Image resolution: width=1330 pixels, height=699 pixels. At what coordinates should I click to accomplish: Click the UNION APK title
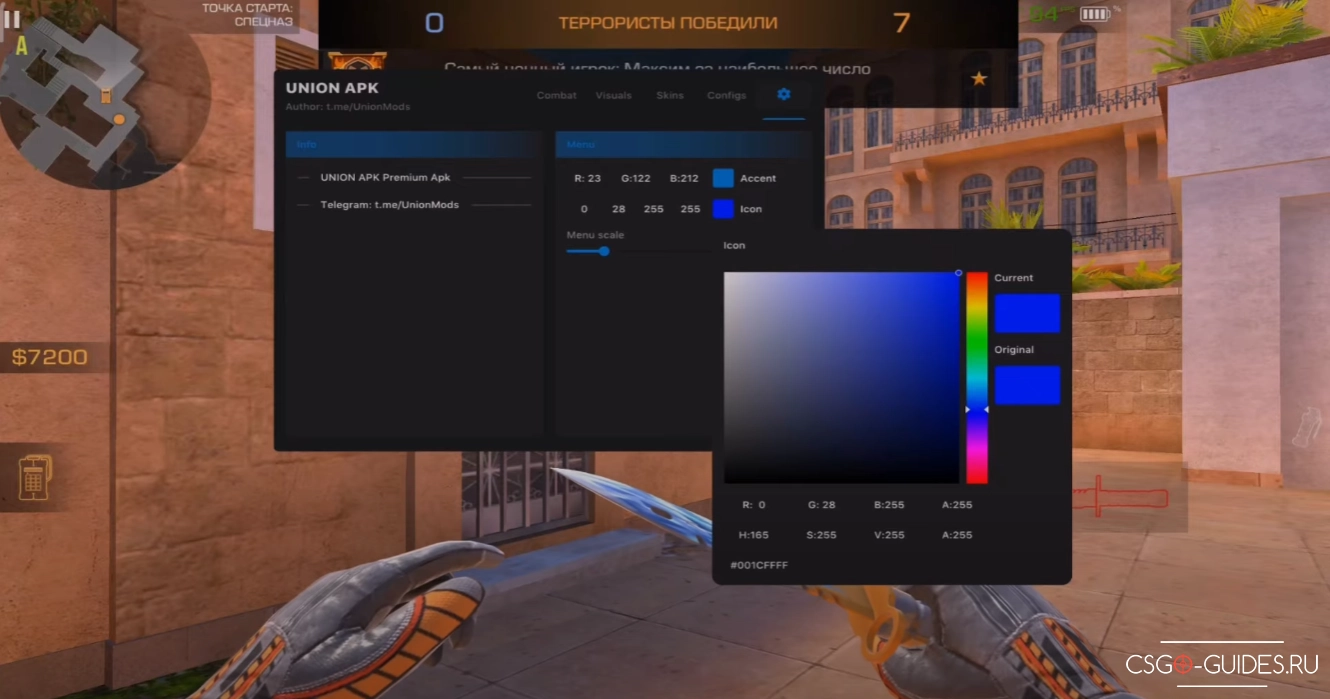pyautogui.click(x=332, y=88)
